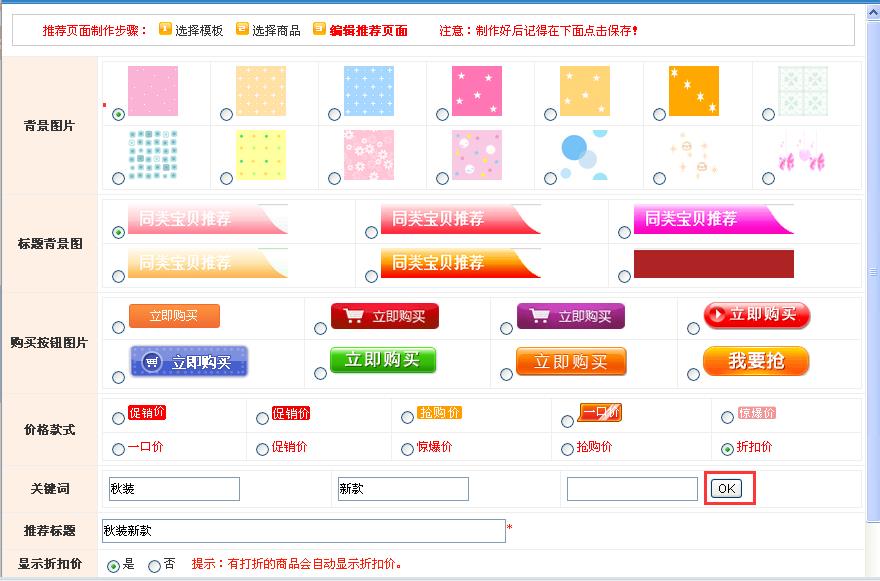This screenshot has height=581, width=880.
Task: Select the 折扣价 price style radio
Action: [727, 449]
